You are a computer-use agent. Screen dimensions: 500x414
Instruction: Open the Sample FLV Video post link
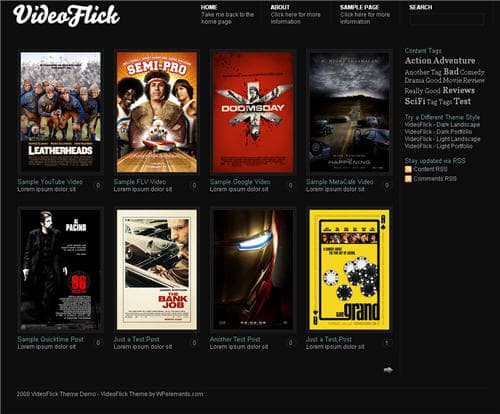tap(140, 182)
